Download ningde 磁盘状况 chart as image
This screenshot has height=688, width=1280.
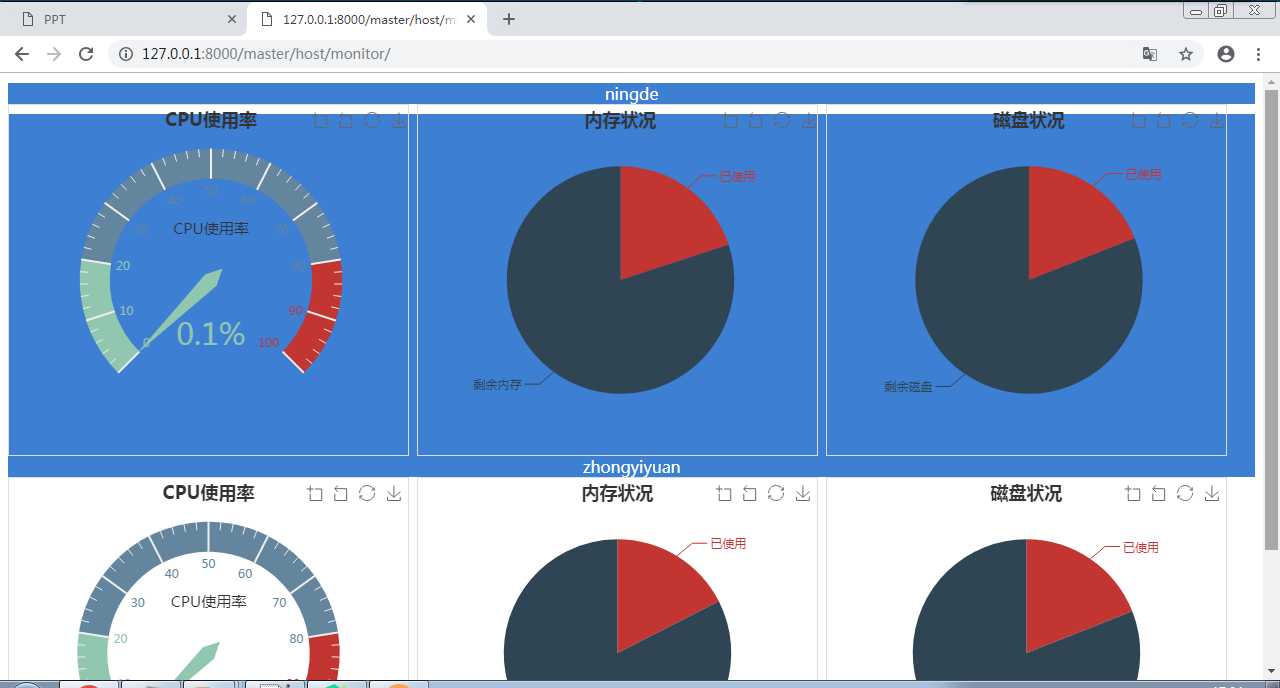(1217, 120)
